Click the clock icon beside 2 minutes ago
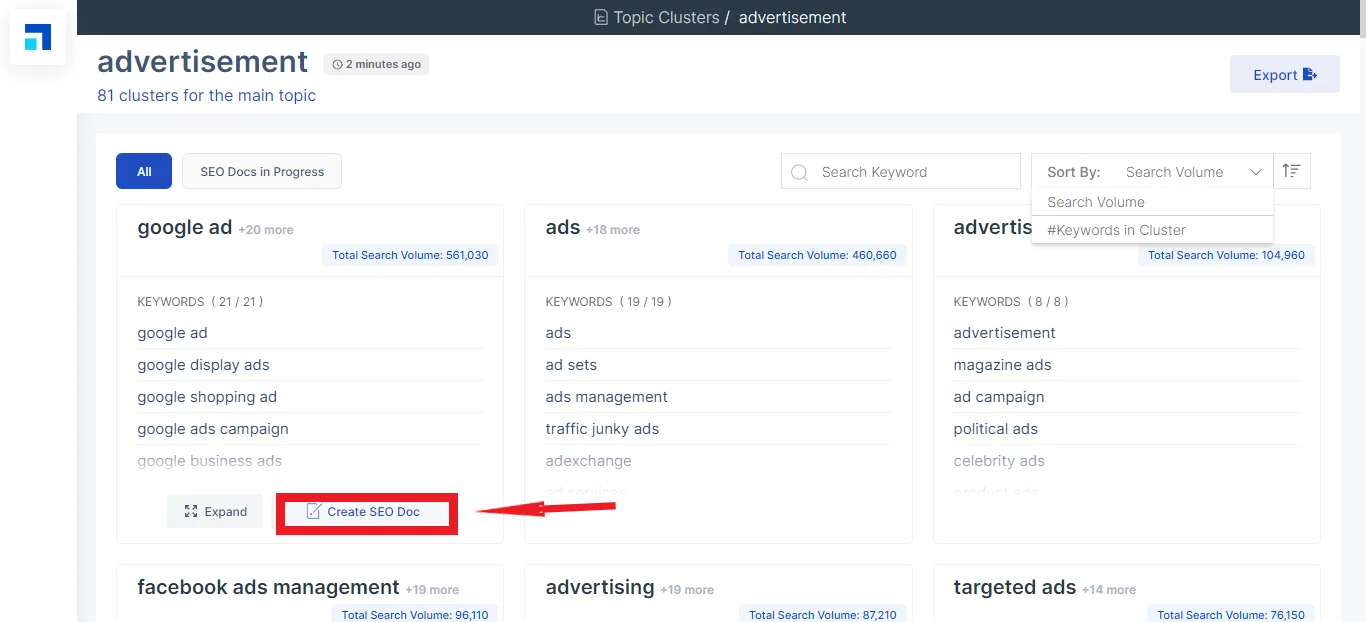Image resolution: width=1366 pixels, height=622 pixels. tap(337, 65)
